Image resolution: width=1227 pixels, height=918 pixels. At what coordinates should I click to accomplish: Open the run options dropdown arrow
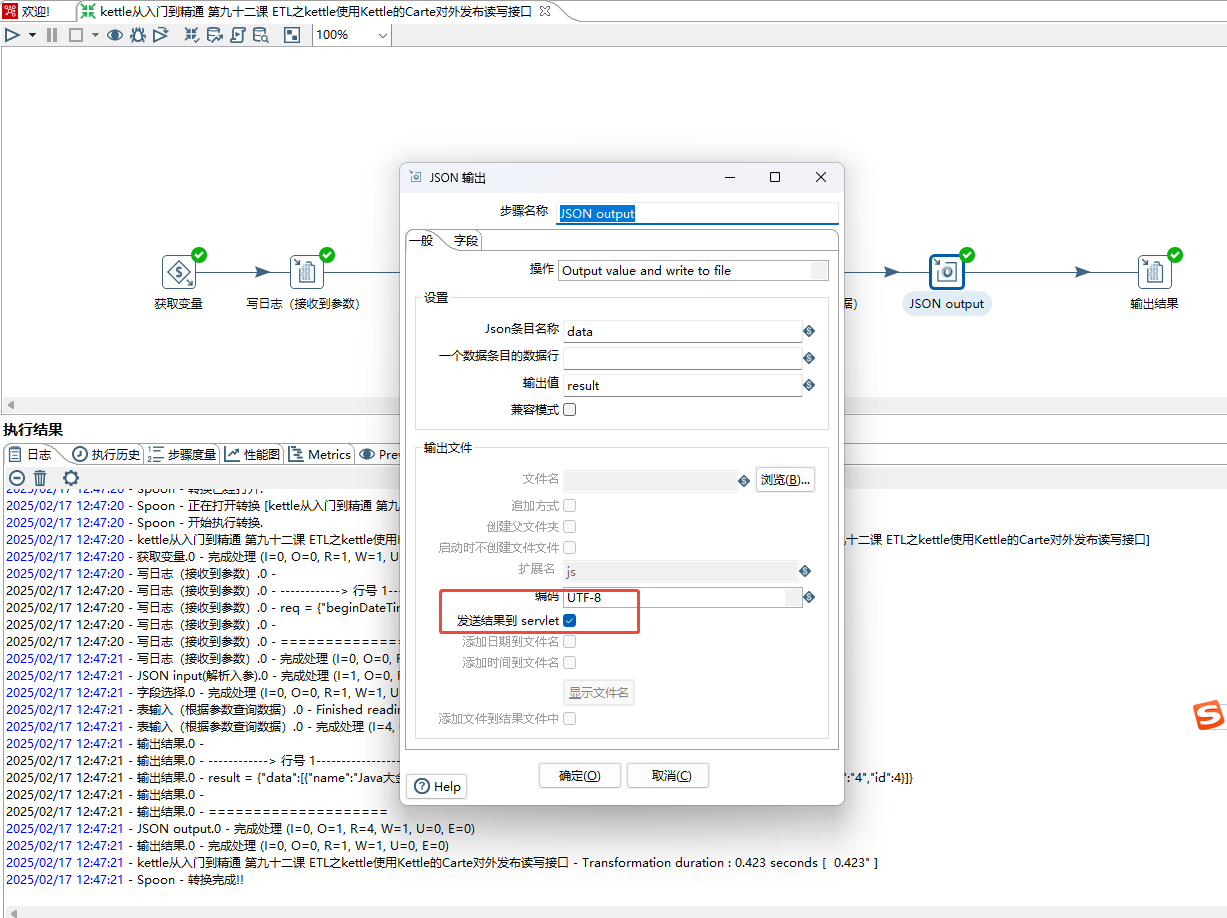point(32,35)
